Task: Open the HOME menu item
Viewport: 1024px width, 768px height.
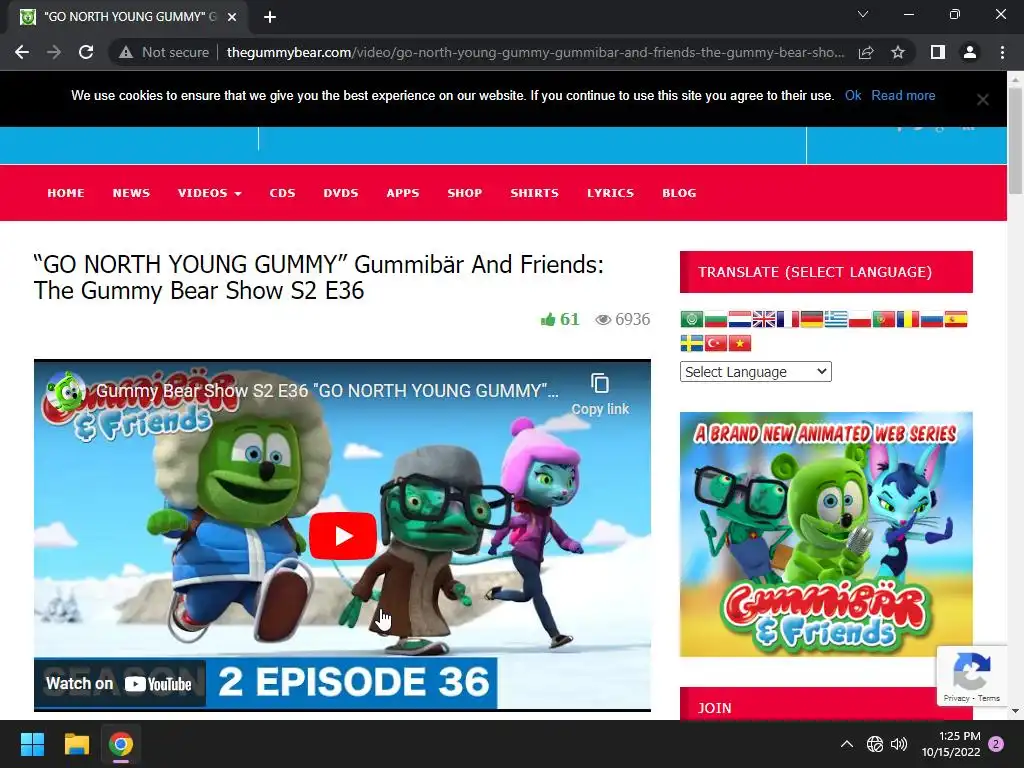Action: tap(66, 193)
